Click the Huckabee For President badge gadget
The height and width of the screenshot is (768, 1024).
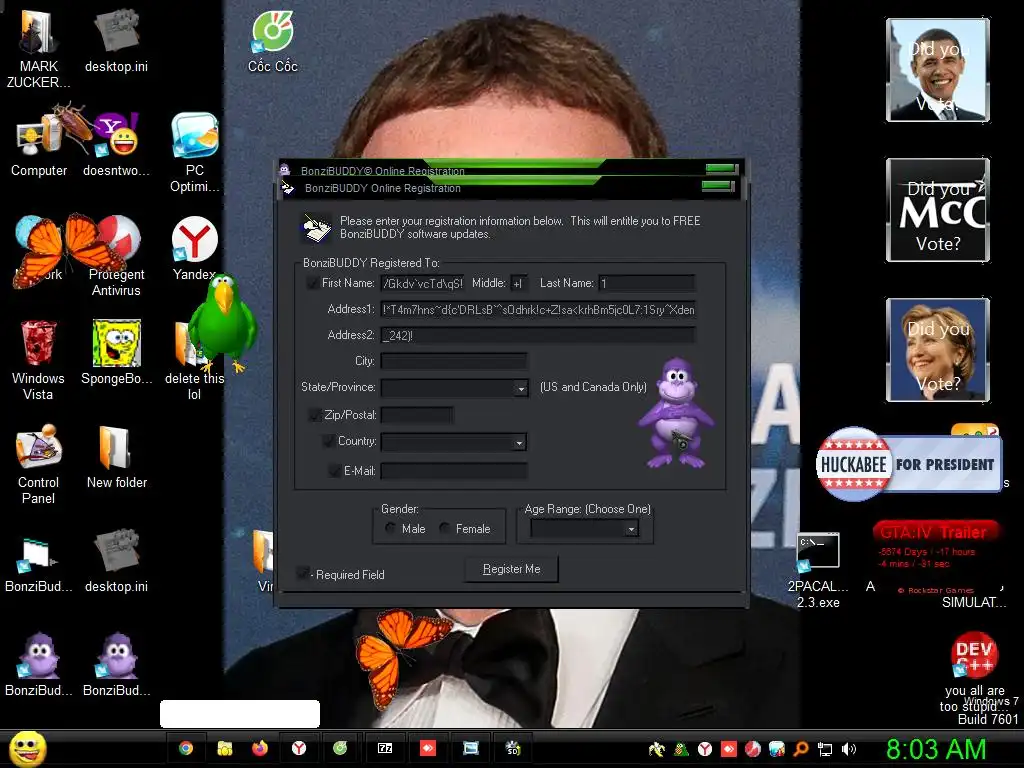click(x=909, y=464)
